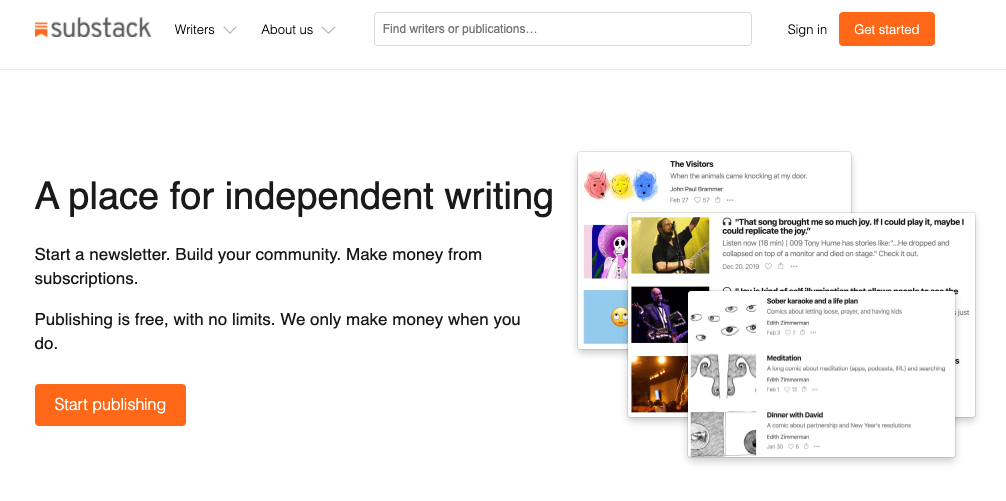The width and height of the screenshot is (1006, 501).
Task: Click "Publishing is free, with no limits" paragraph
Action: point(278,331)
